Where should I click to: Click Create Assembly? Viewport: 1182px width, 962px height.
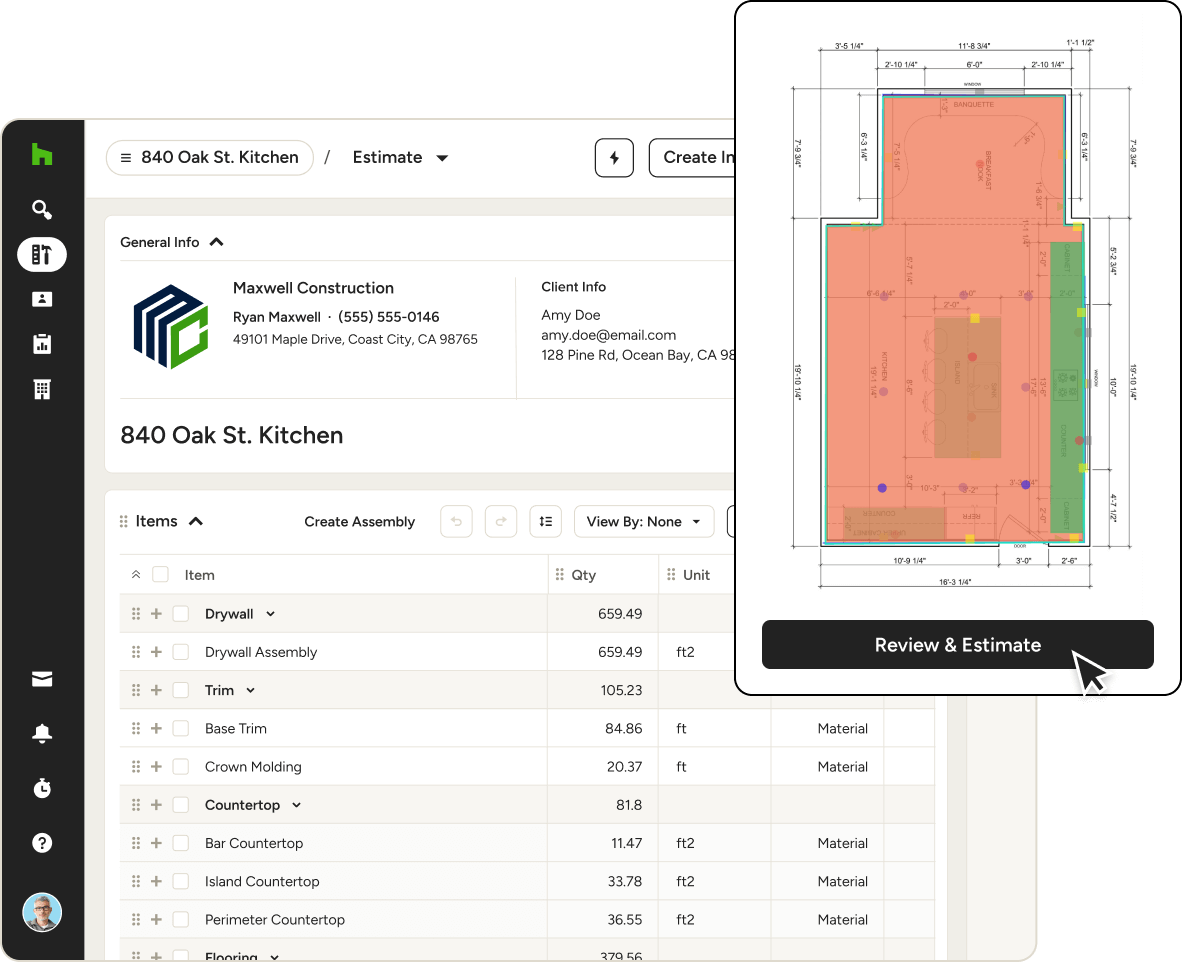(x=359, y=521)
